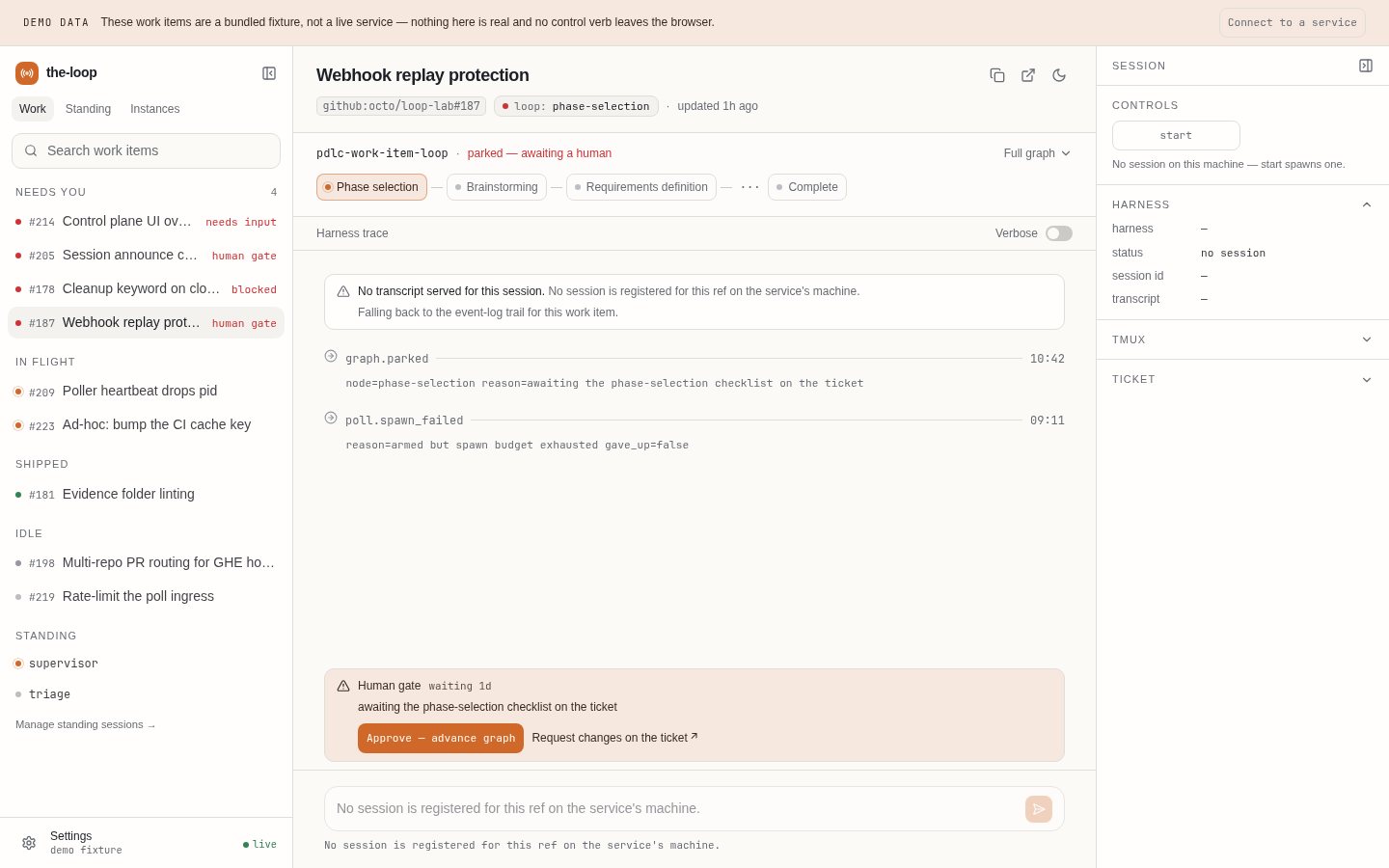Viewport: 1389px width, 868px height.
Task: Switch to the Instances tab
Action: (155, 109)
